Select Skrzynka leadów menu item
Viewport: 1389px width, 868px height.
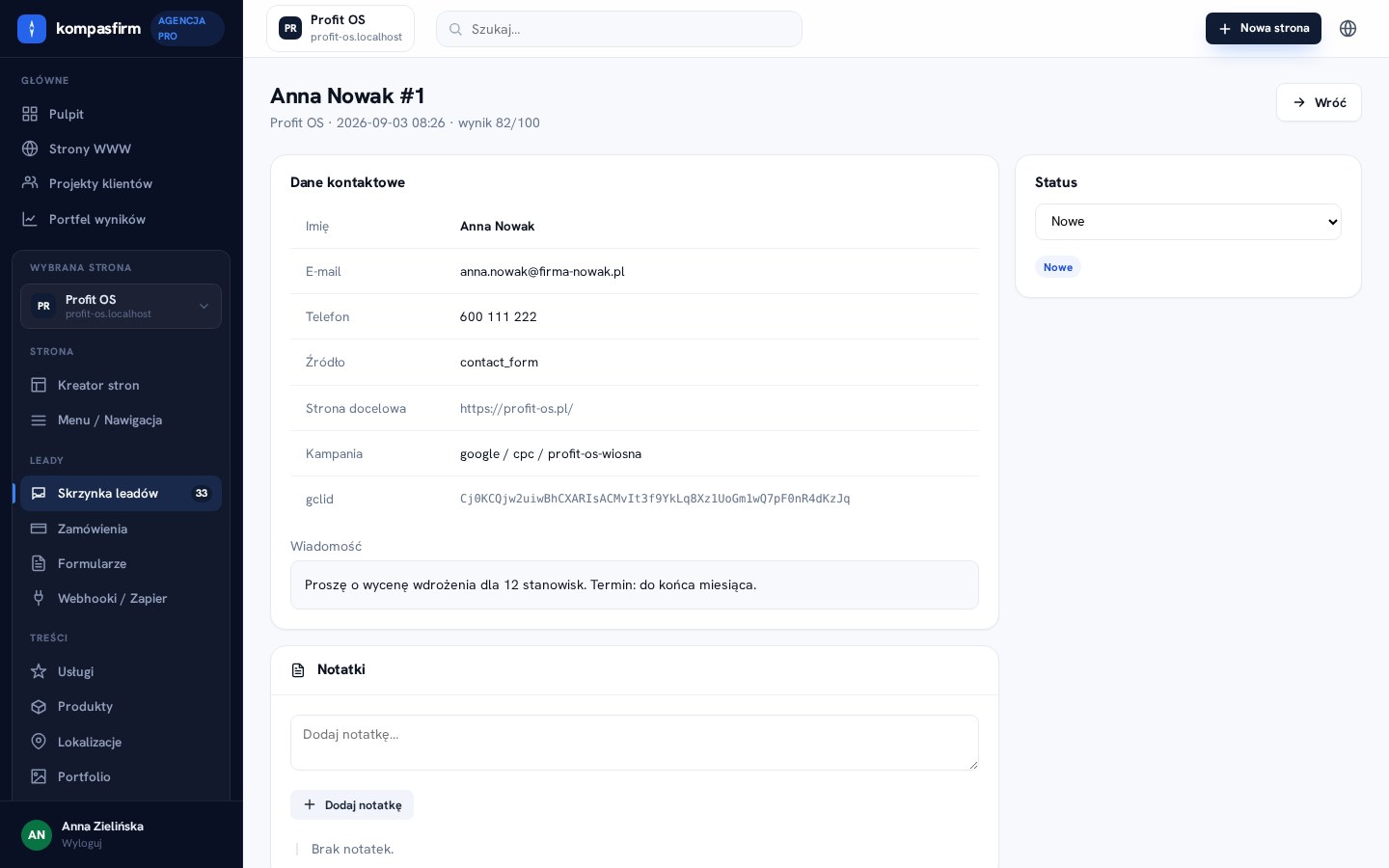click(121, 493)
